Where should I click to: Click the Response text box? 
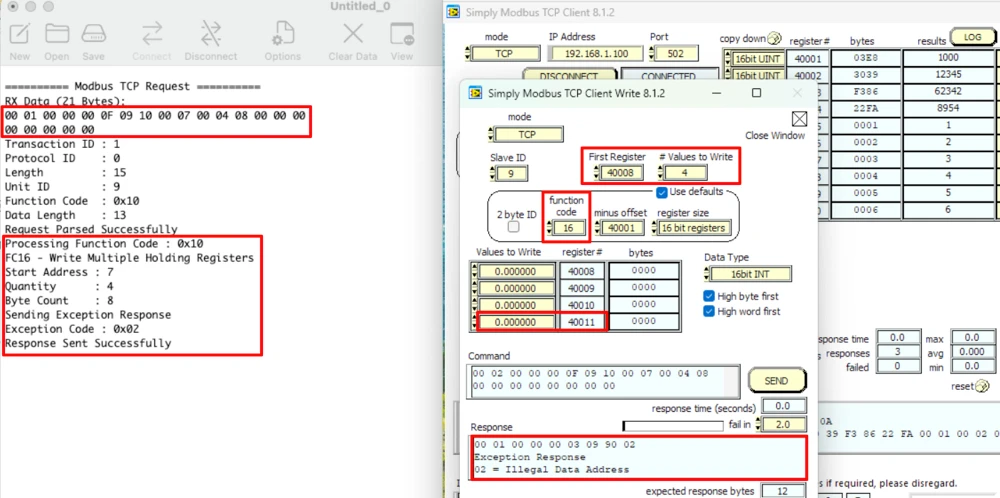(x=639, y=457)
